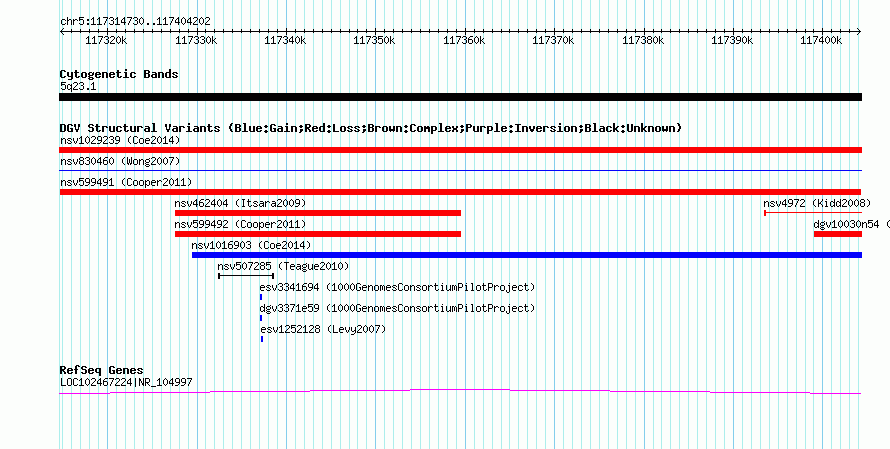Open the nsv830460 (Wong2007) label
Screen dimensions: 890x449
tap(120, 161)
